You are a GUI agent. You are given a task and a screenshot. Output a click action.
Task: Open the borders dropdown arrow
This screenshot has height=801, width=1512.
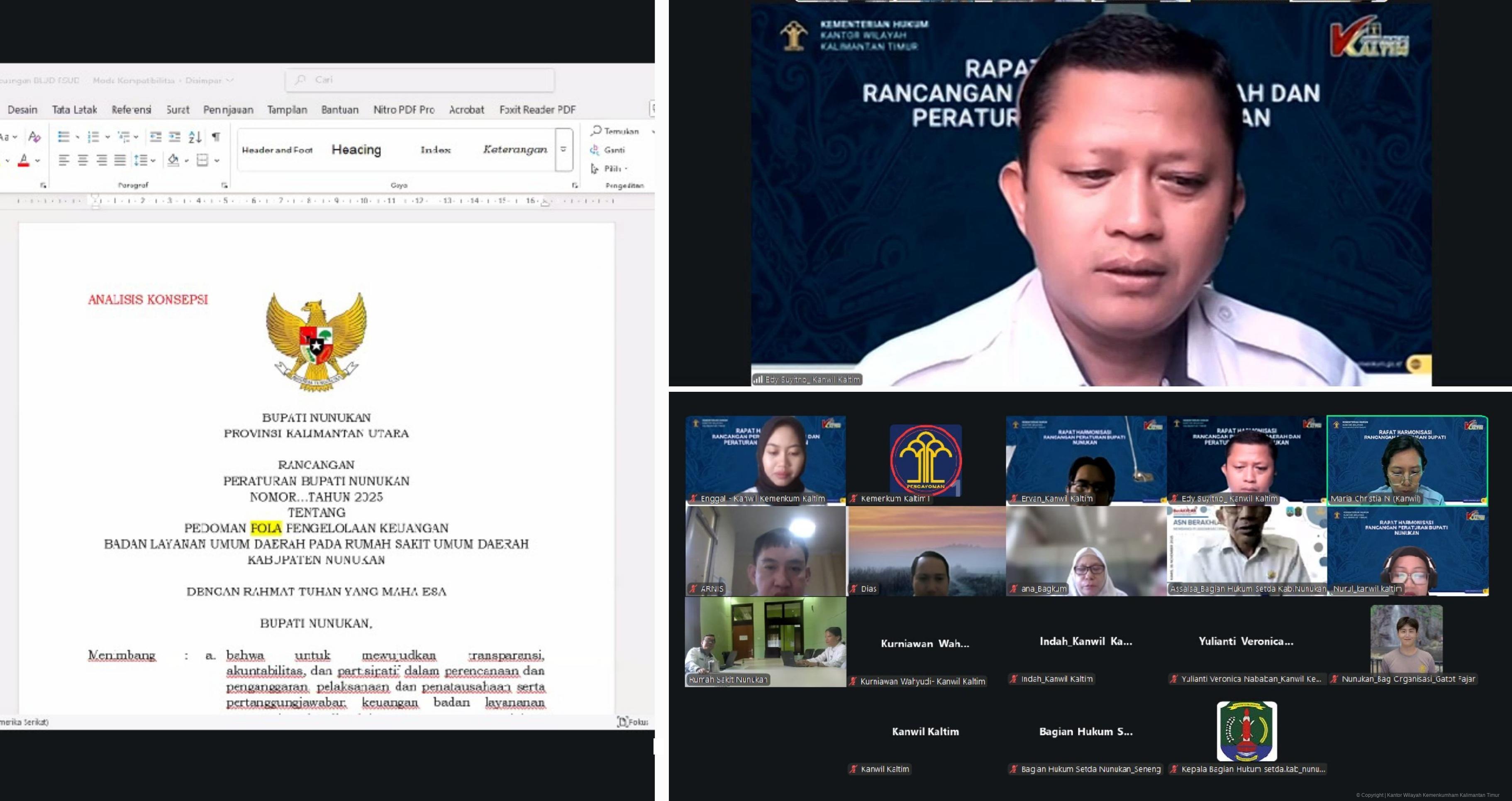point(217,160)
